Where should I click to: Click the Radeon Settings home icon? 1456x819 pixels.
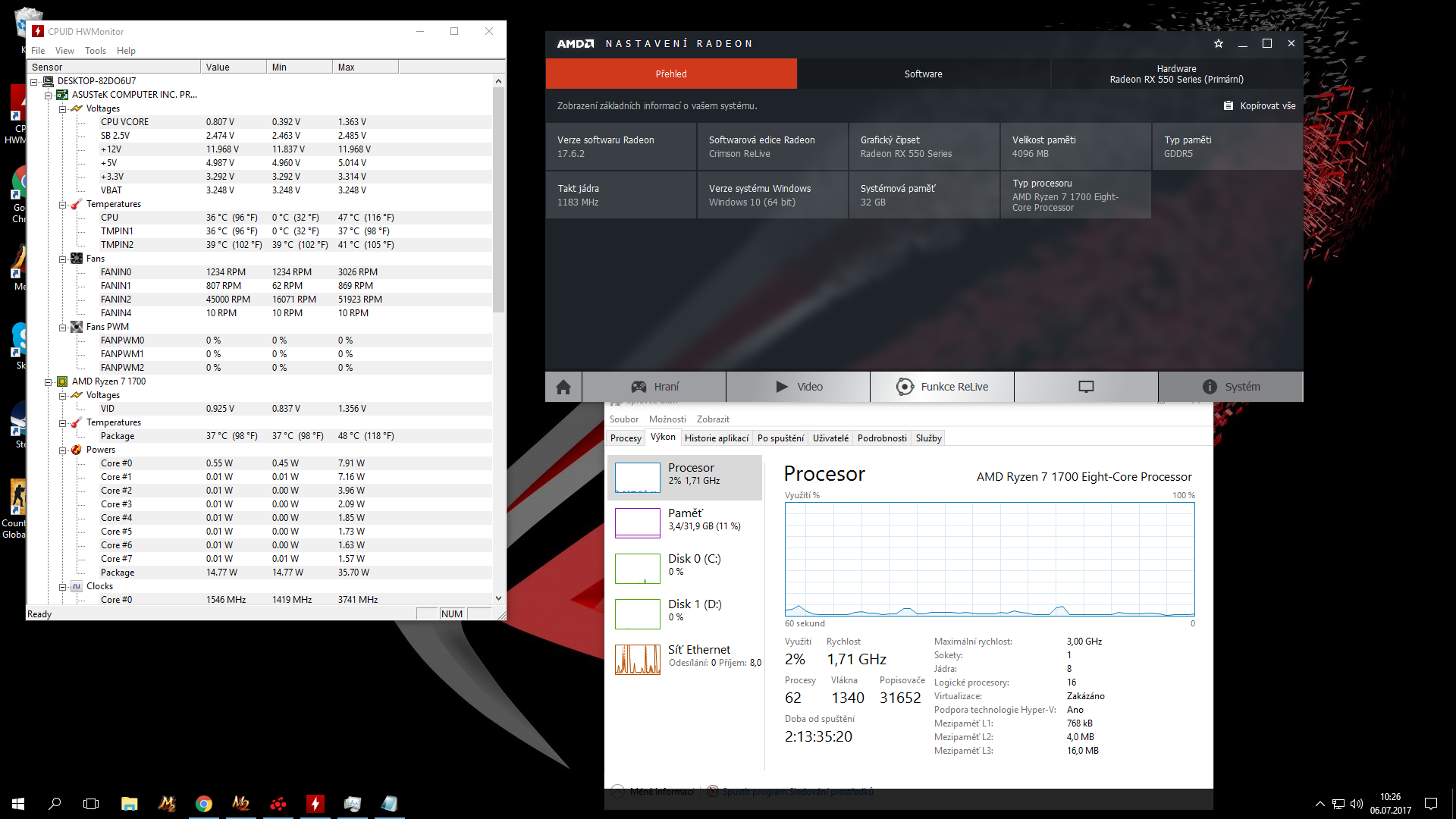[x=563, y=387]
